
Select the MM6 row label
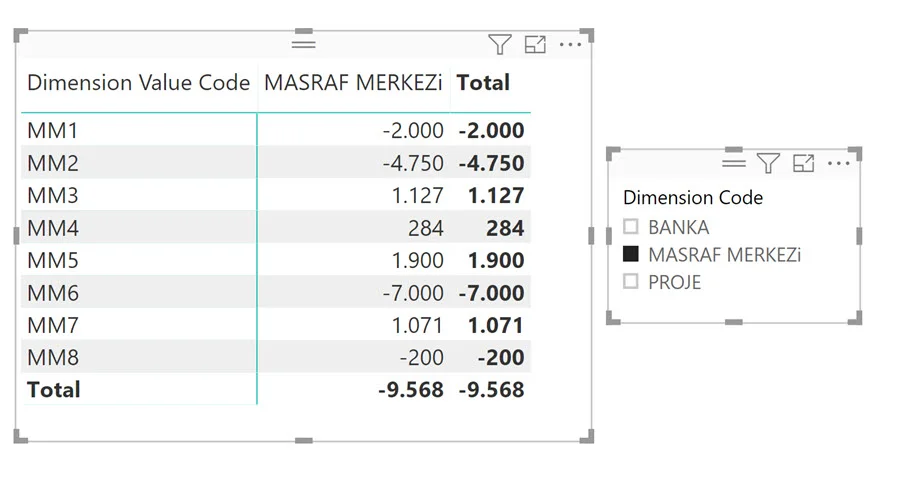[x=52, y=292]
